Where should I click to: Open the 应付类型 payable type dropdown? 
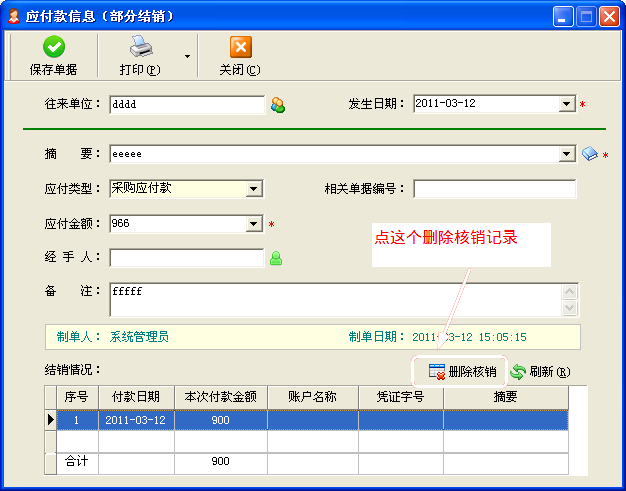(x=254, y=188)
